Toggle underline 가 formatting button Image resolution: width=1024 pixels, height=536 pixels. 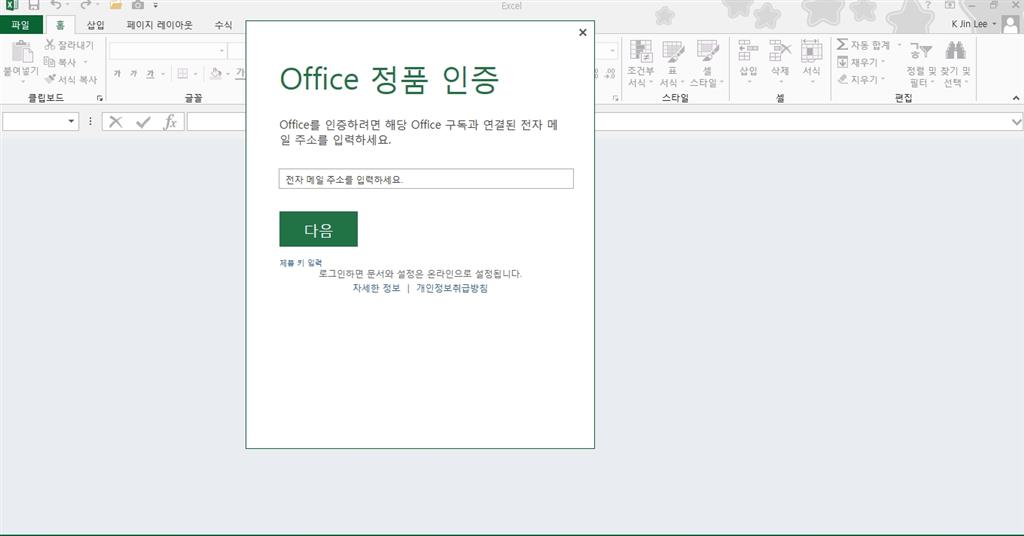coord(150,73)
